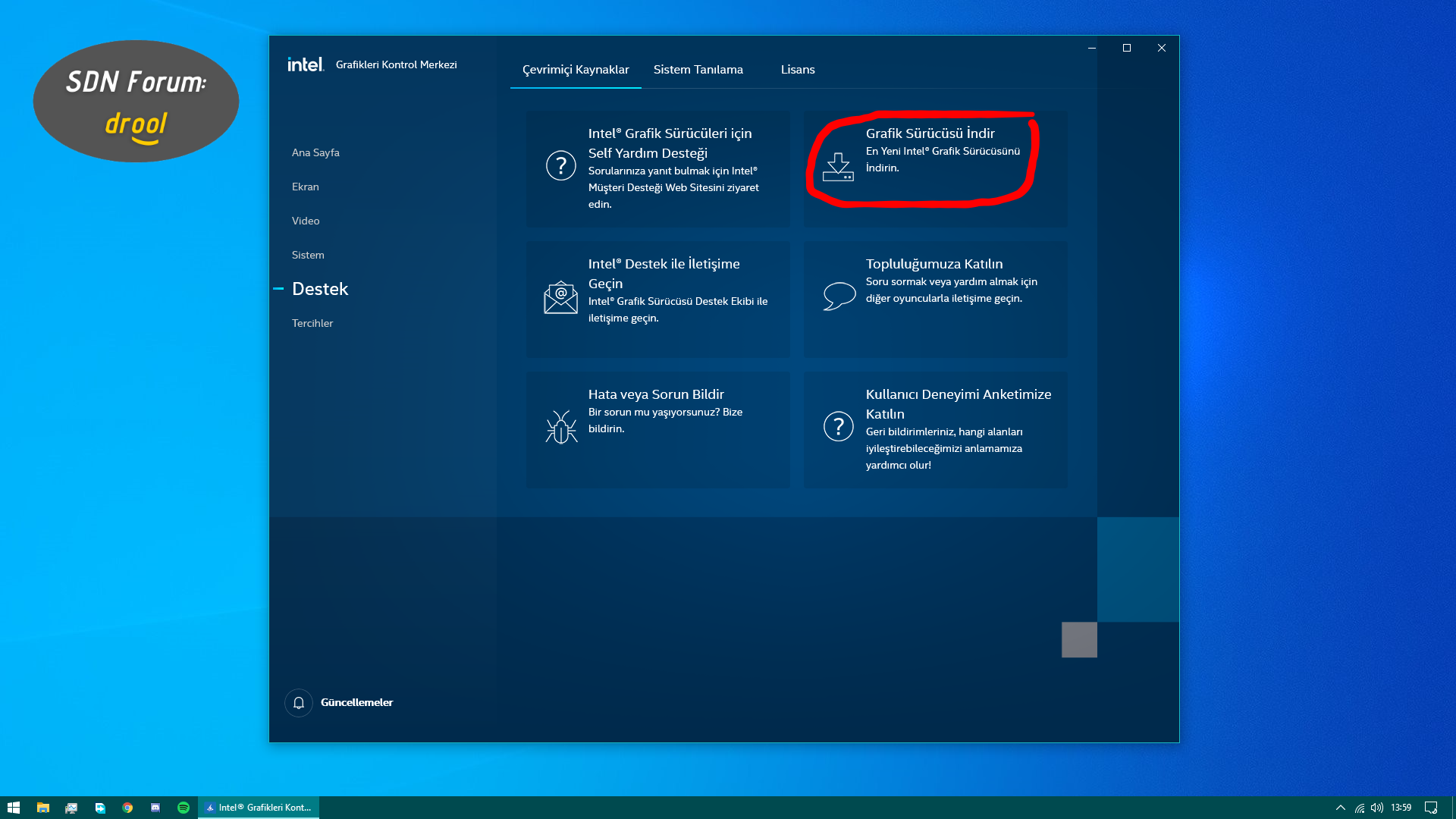This screenshot has height=819, width=1456.
Task: Click the envelope icon for Intel Destek
Action: tap(560, 297)
